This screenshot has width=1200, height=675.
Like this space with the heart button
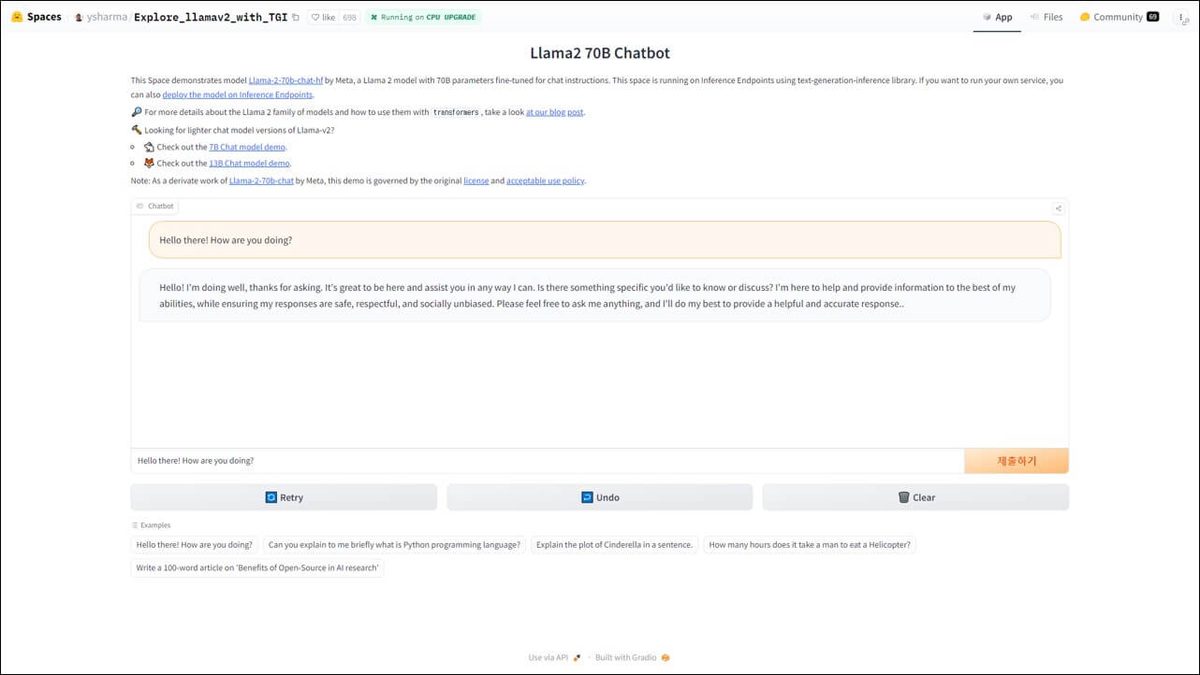(x=323, y=17)
